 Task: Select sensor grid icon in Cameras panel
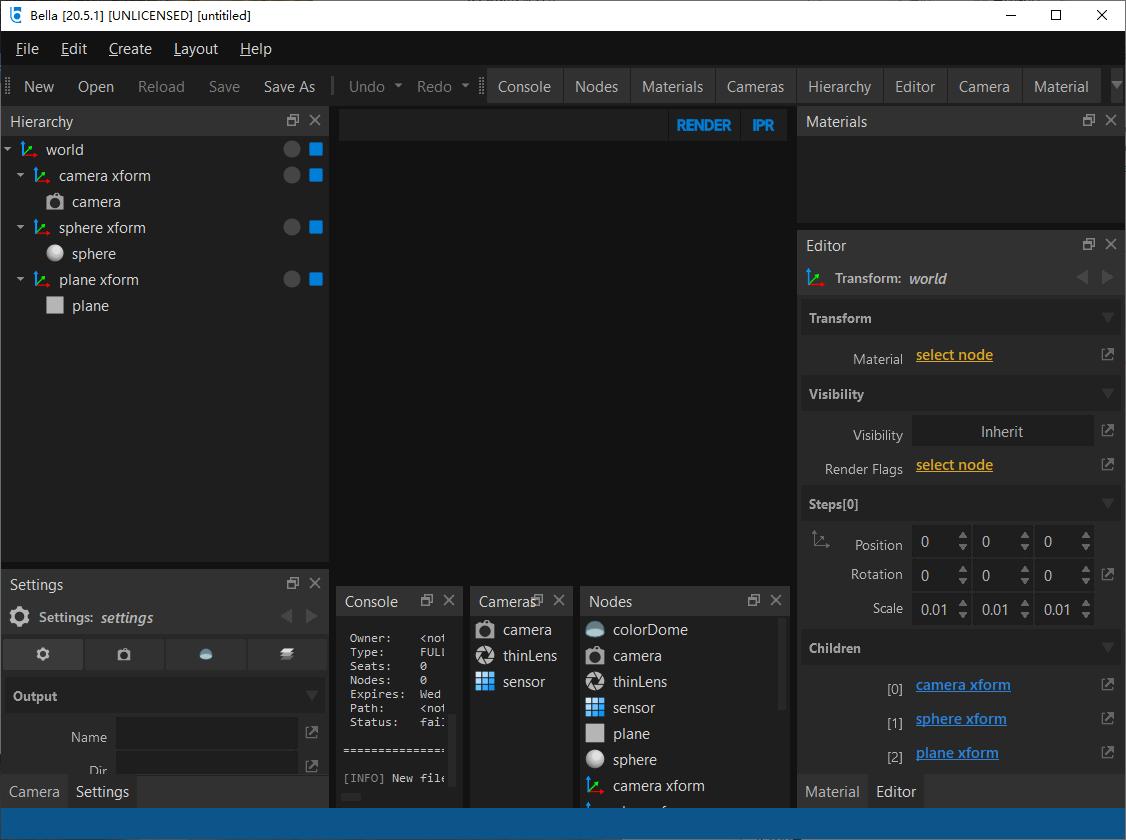click(485, 681)
